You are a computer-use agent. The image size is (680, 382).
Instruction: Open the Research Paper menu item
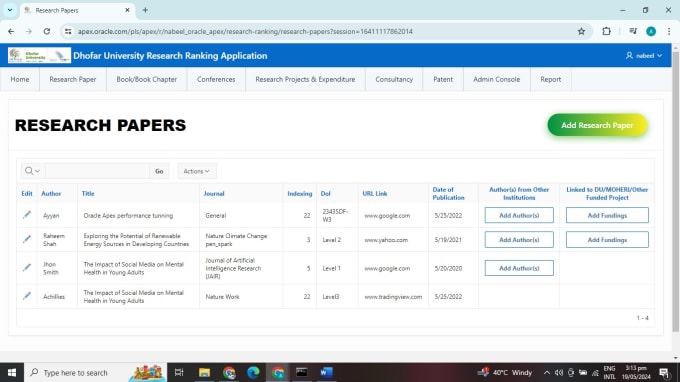point(72,79)
